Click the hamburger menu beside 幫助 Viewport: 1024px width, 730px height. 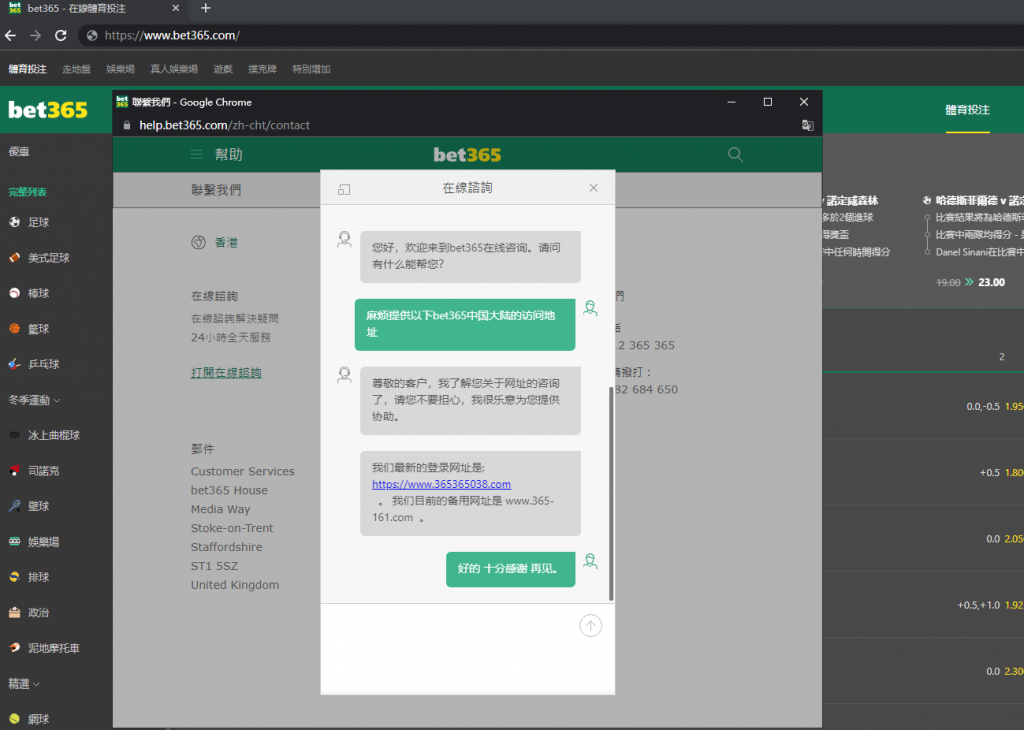pos(197,155)
